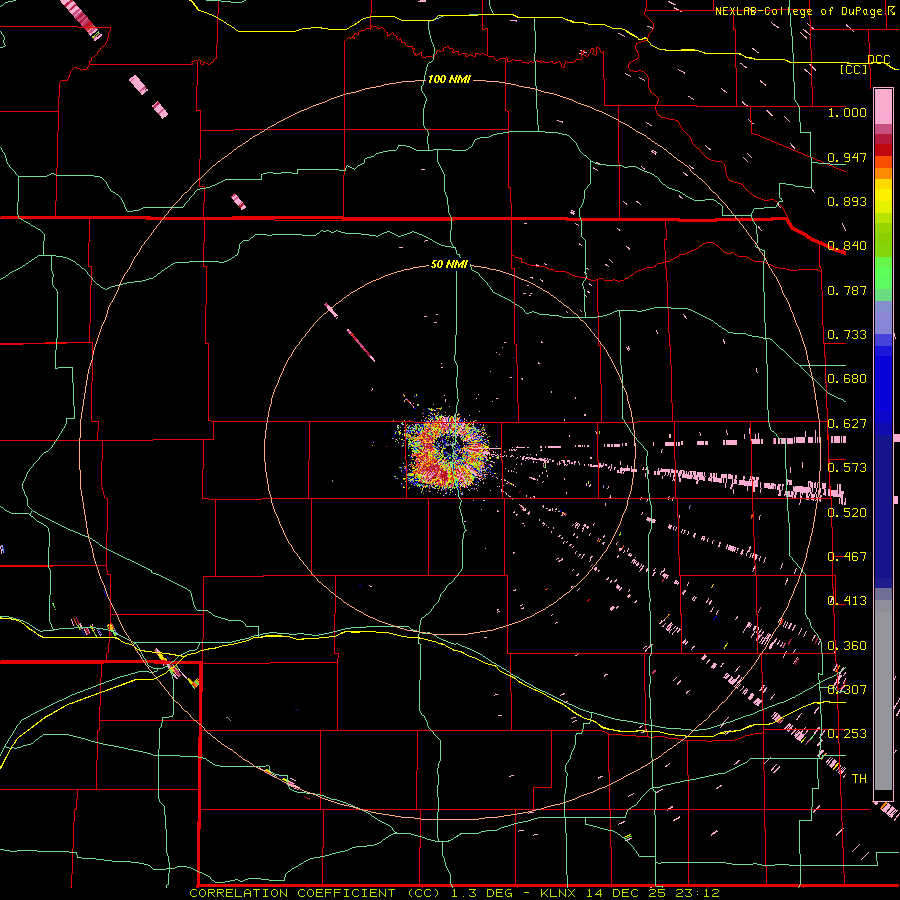Image resolution: width=900 pixels, height=900 pixels.
Task: Click the [CC] legend heading
Action: [x=854, y=69]
